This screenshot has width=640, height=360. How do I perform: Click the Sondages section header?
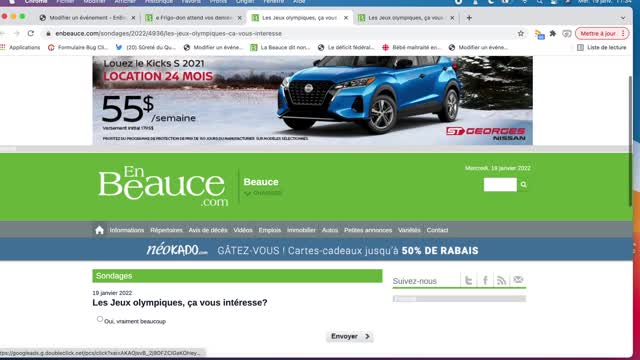coord(237,276)
